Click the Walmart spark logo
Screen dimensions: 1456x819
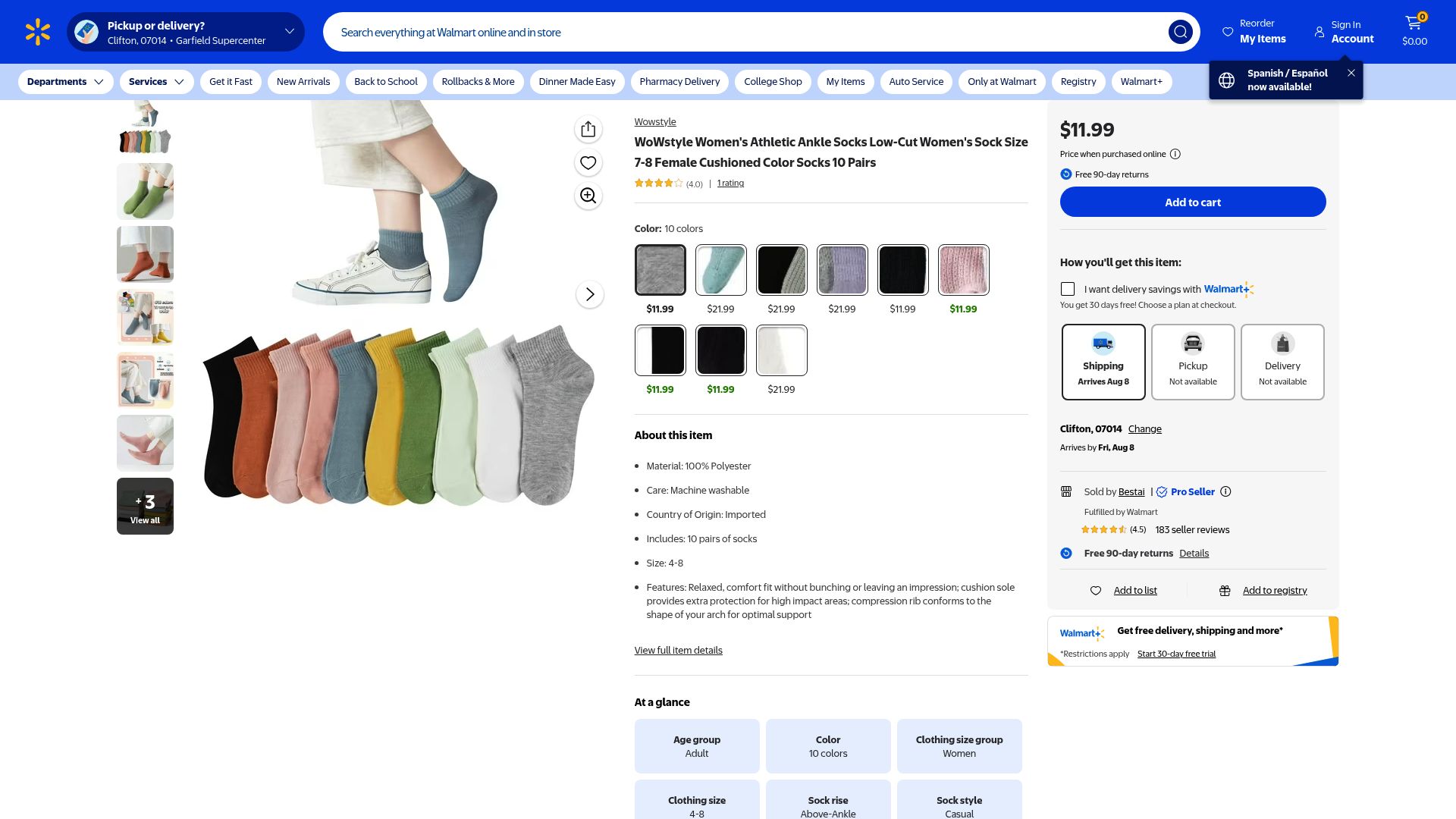click(38, 32)
